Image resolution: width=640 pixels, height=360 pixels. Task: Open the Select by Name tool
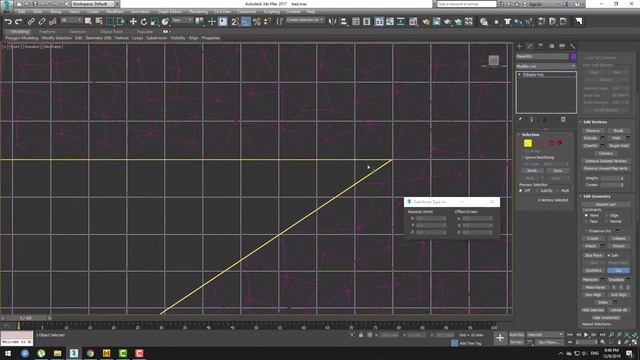[x=99, y=21]
